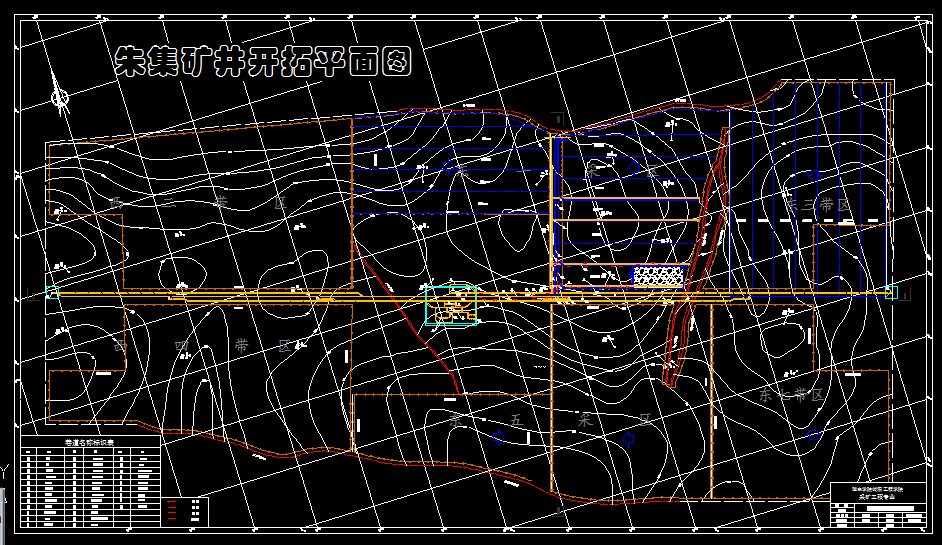Click the blue arrow between 采 and 区 of 东五采区

(628, 439)
